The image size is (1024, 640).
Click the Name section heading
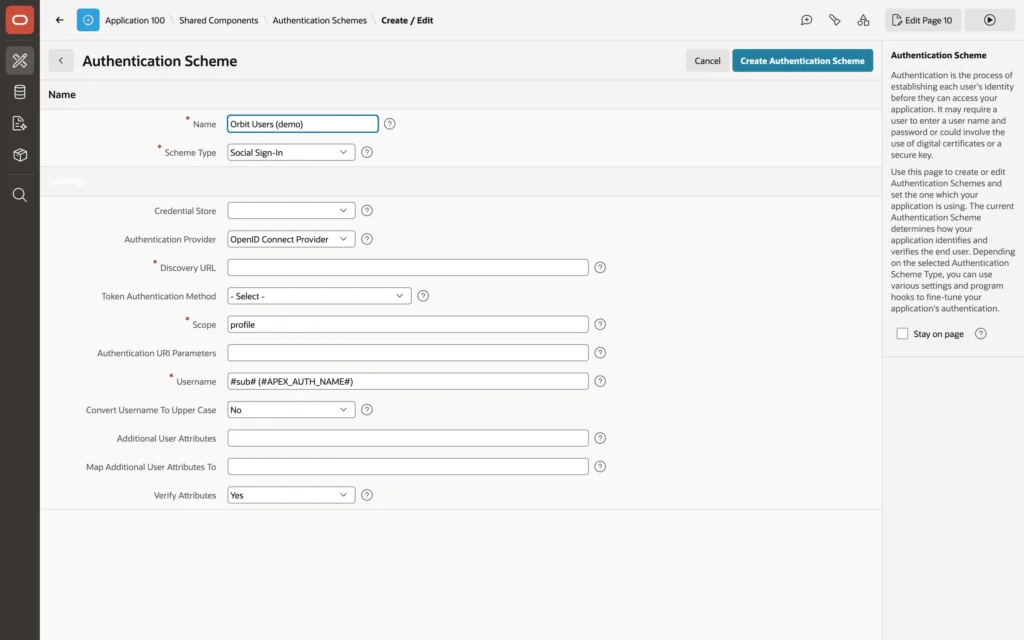point(62,95)
